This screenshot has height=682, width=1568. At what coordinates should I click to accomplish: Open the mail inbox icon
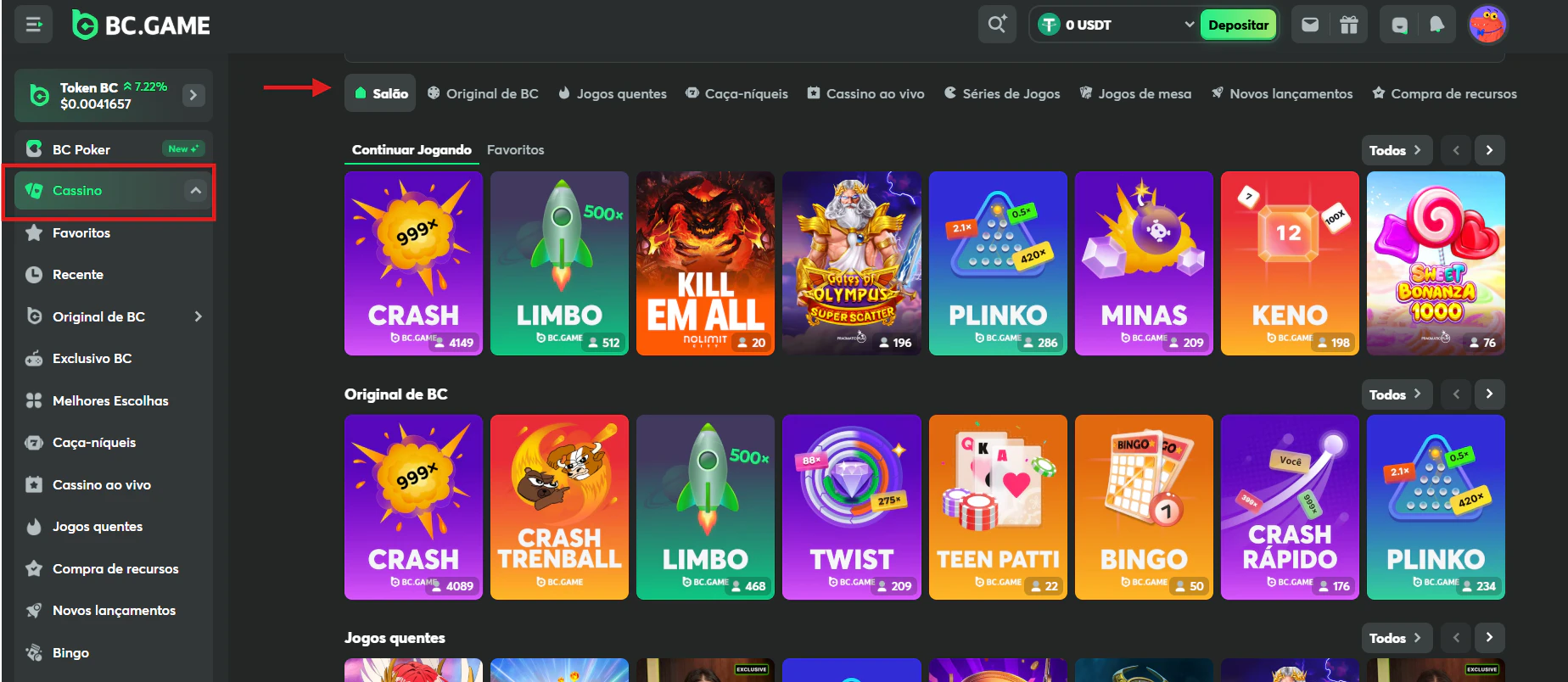pos(1310,25)
